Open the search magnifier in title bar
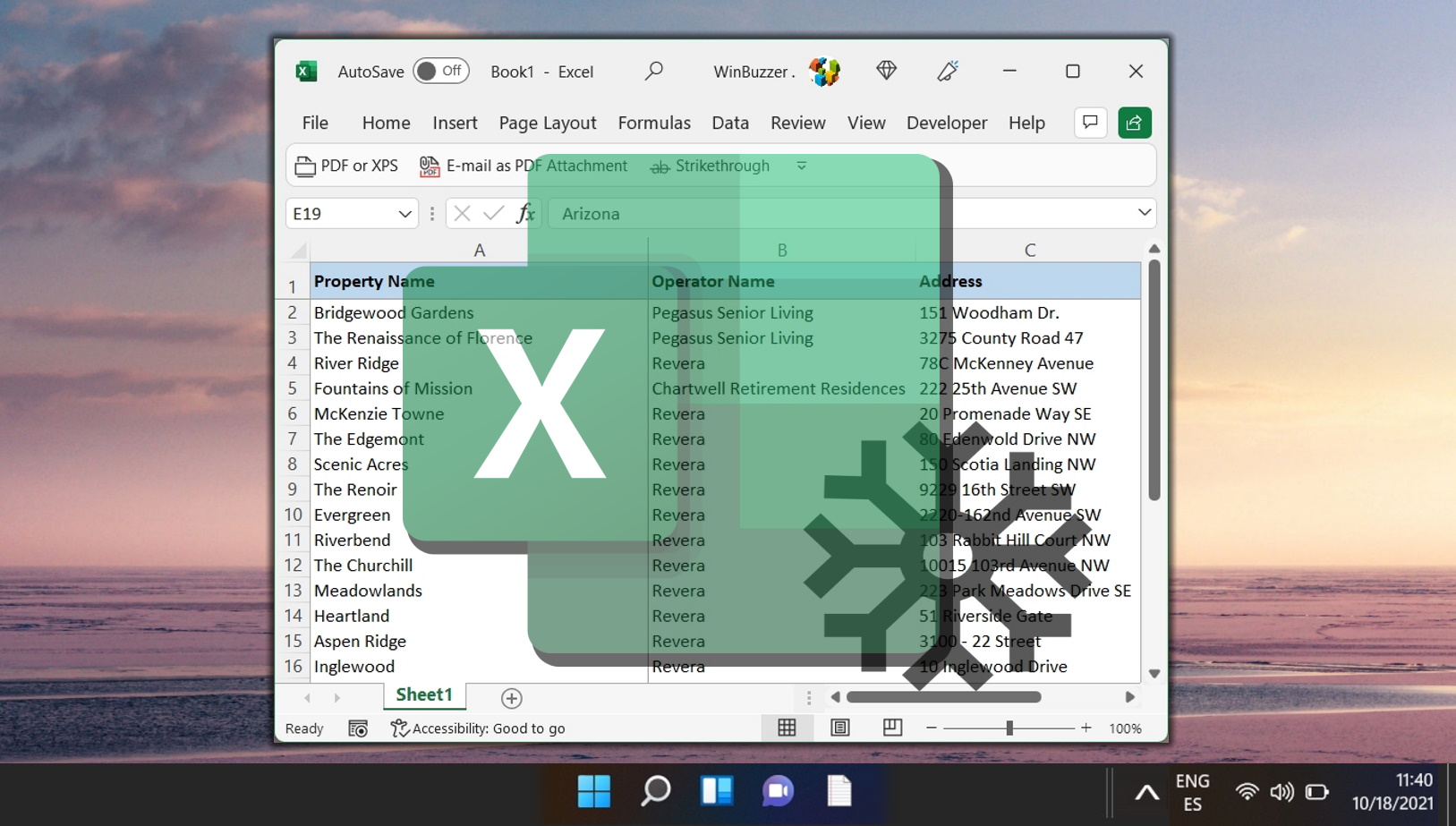This screenshot has width=1456, height=826. 654,71
